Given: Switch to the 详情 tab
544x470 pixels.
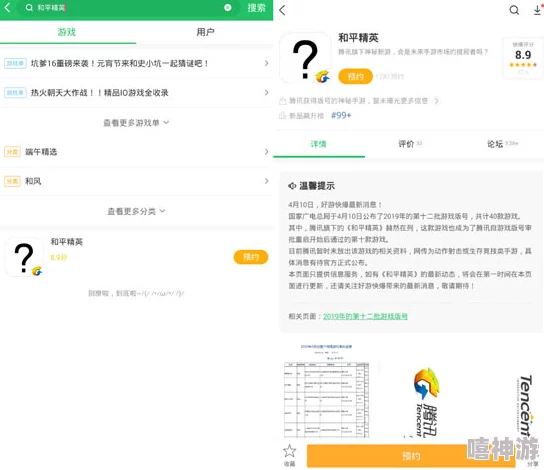Looking at the screenshot, I should (x=318, y=144).
